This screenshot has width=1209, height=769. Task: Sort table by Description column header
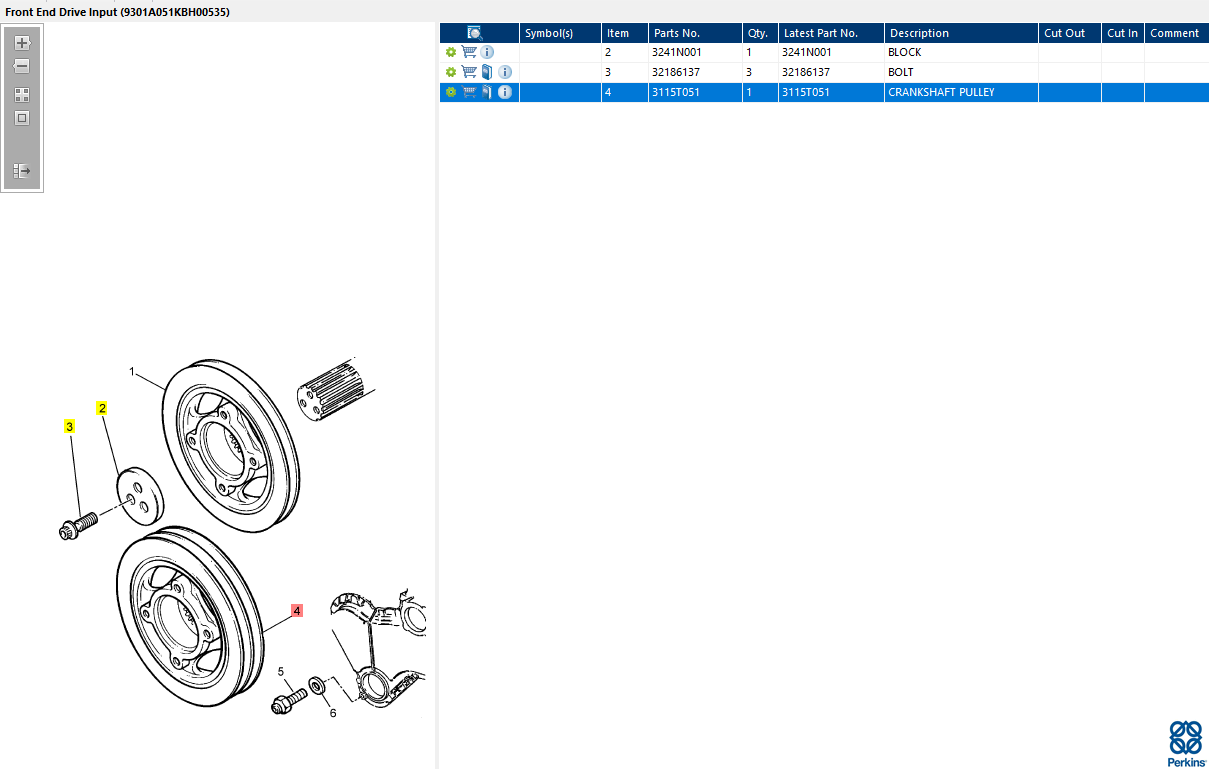tap(960, 33)
